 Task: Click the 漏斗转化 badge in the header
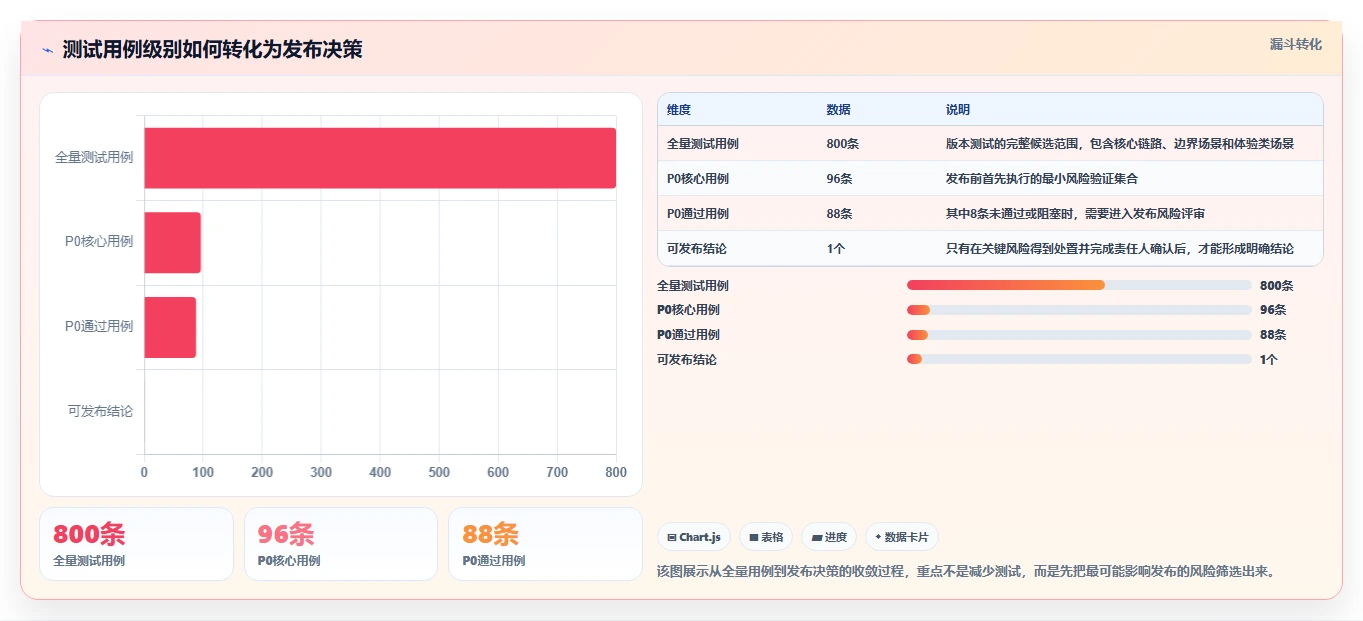pyautogui.click(x=1296, y=45)
